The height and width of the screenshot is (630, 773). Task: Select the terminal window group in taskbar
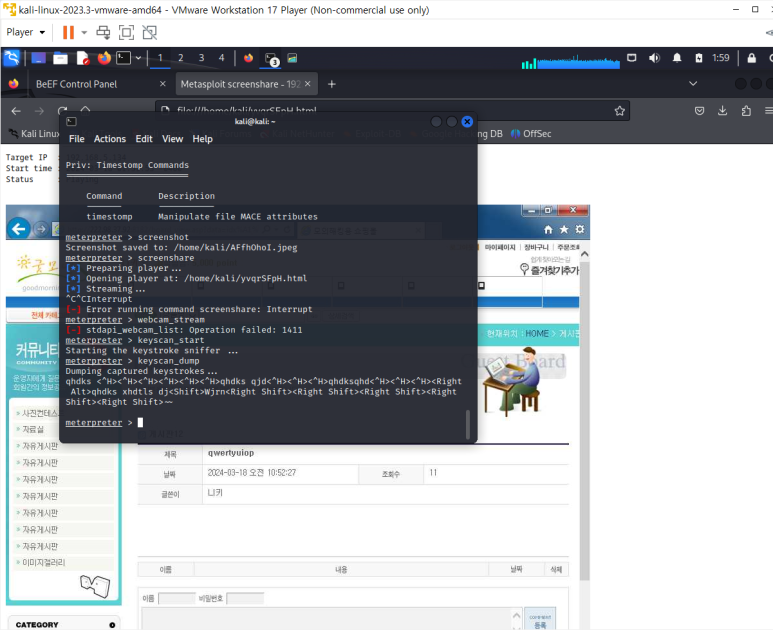(271, 59)
